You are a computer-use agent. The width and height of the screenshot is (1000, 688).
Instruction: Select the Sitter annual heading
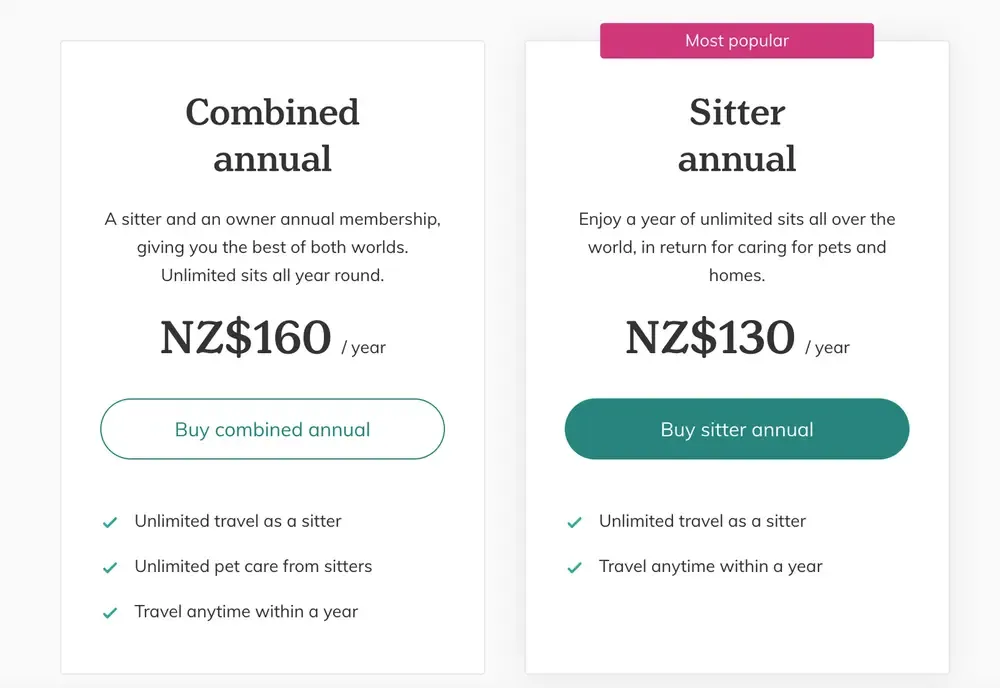pyautogui.click(x=737, y=135)
